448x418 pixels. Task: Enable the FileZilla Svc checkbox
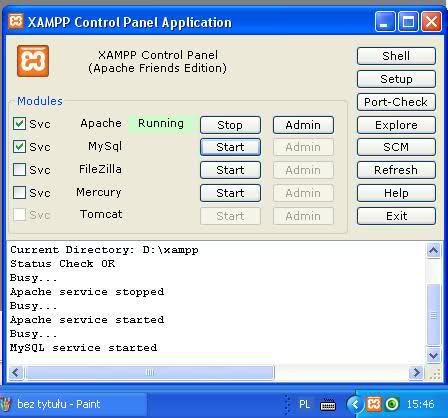[19, 169]
